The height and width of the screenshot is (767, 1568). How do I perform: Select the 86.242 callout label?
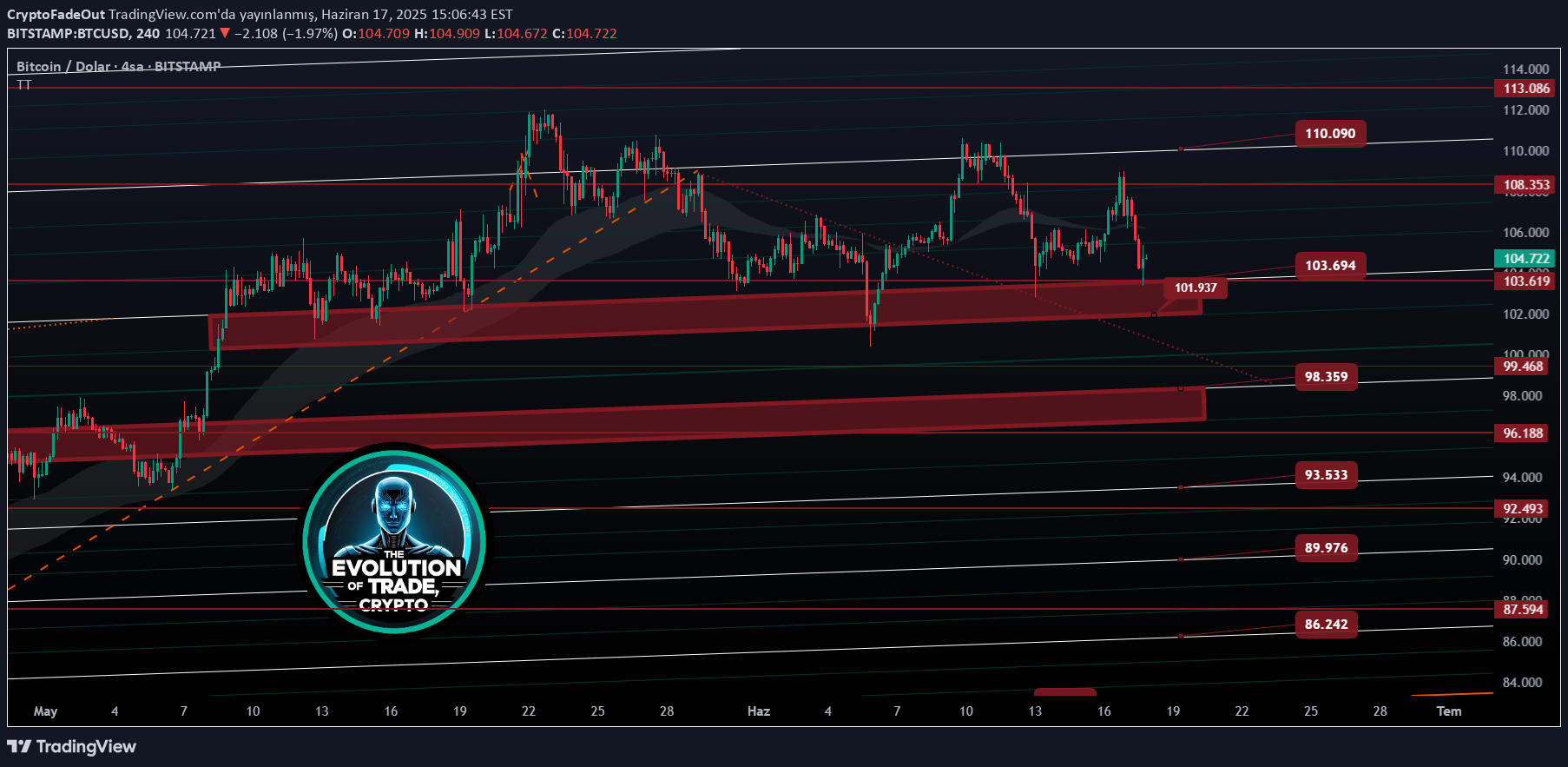point(1326,625)
